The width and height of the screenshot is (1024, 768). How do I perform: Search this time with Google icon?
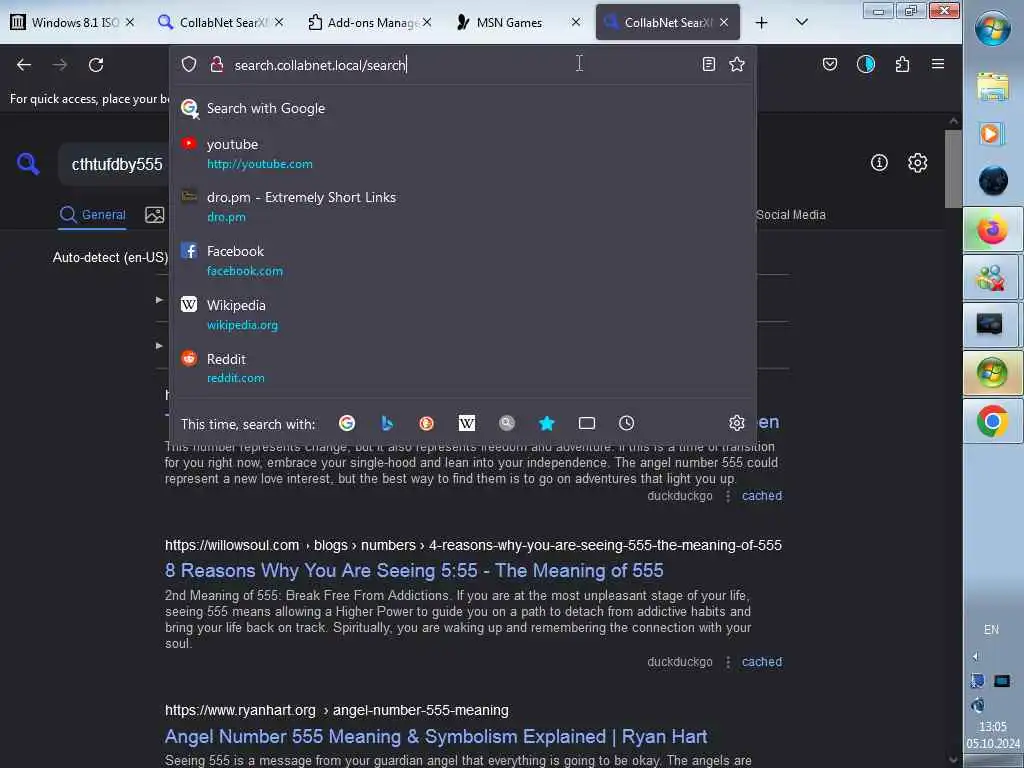(347, 423)
